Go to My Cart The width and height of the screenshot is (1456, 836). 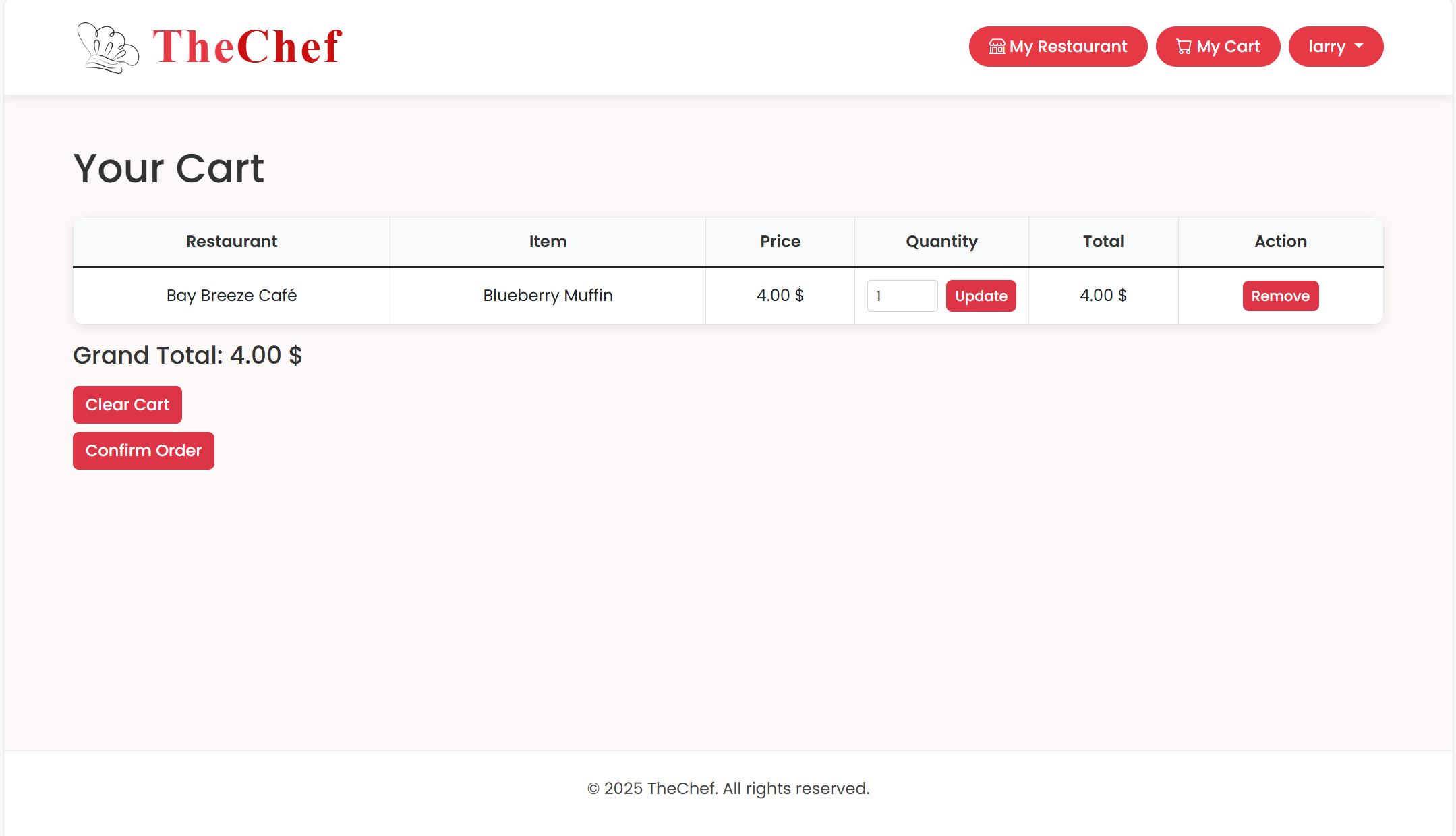1227,47
